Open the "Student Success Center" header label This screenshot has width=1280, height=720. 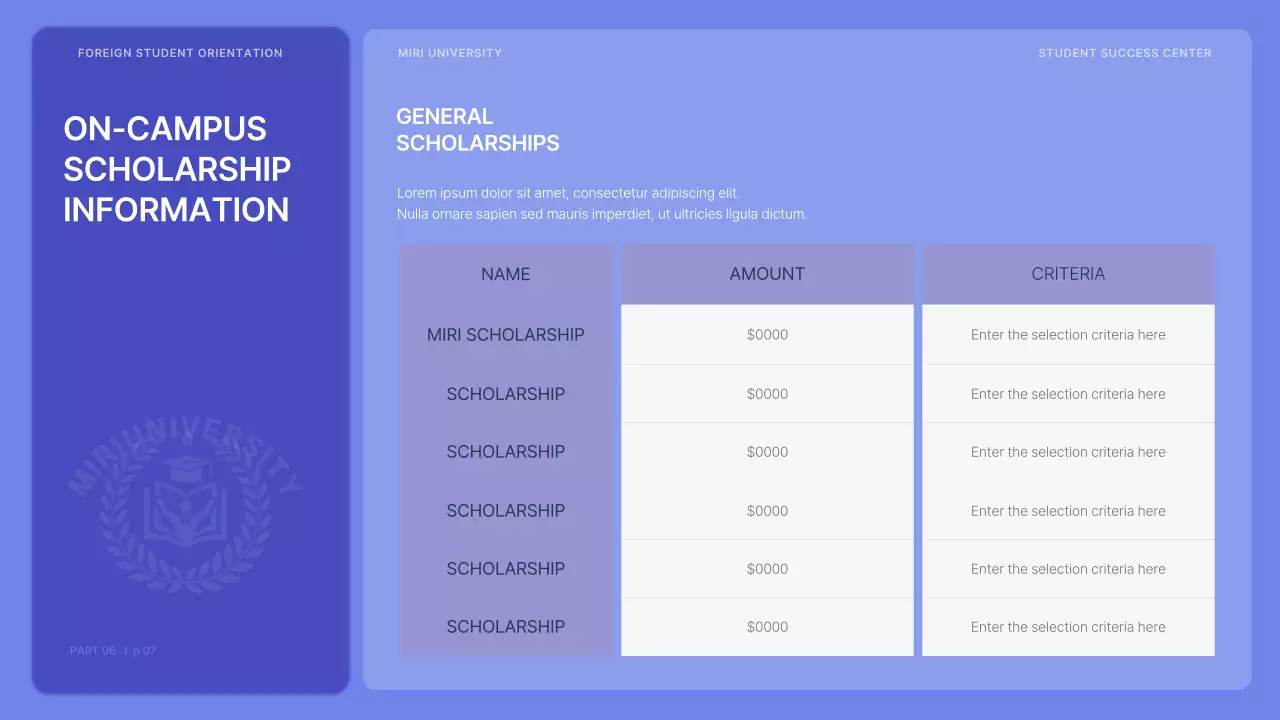(x=1125, y=53)
